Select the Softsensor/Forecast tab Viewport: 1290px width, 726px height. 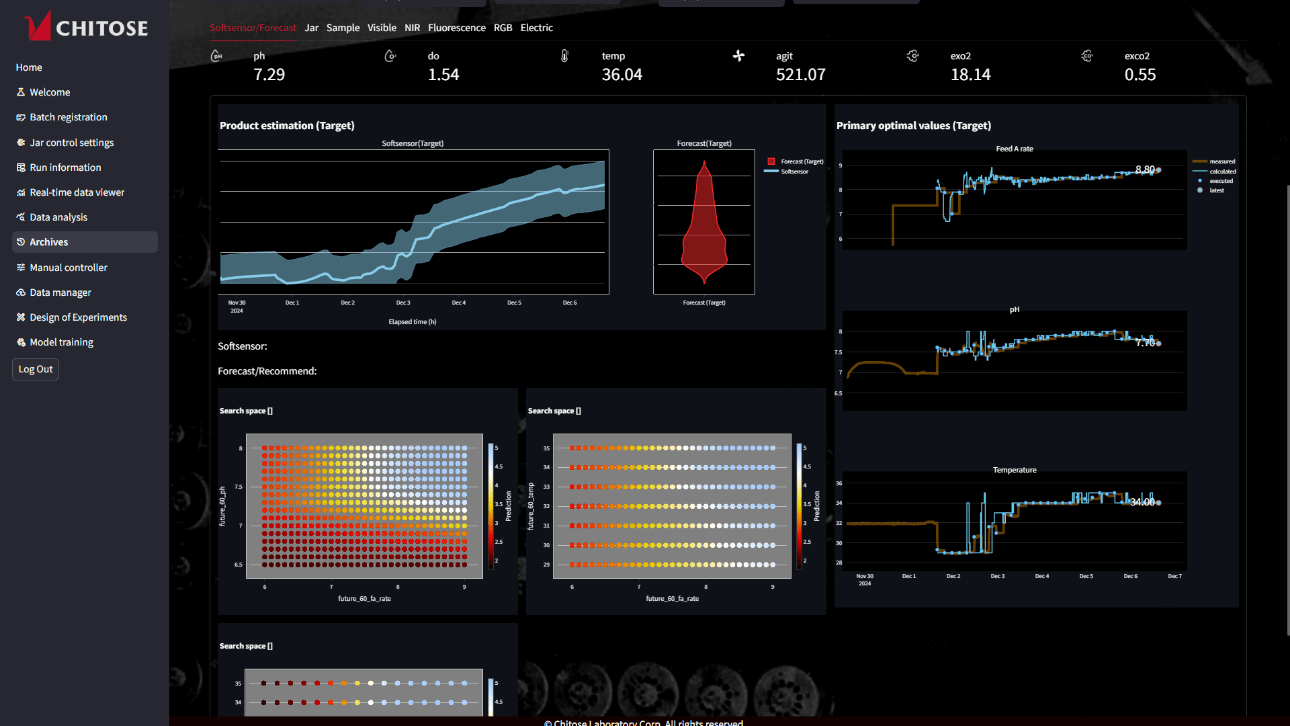[x=253, y=28]
